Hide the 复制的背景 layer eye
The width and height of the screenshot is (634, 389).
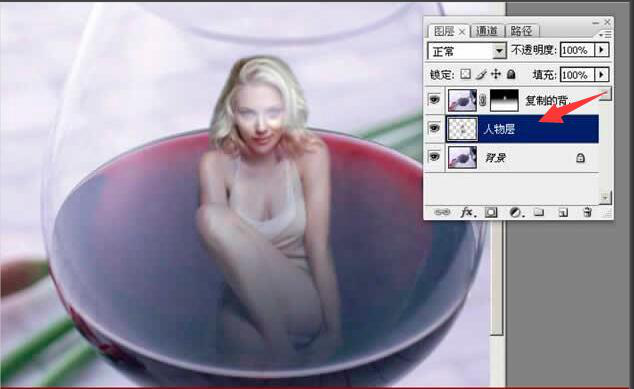point(434,99)
